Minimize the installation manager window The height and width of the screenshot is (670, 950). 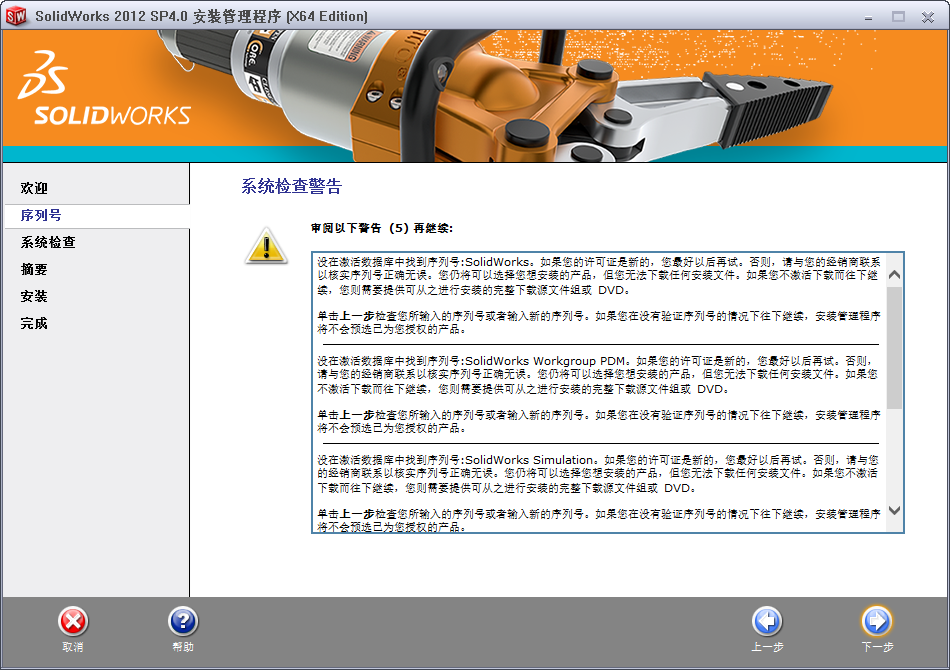[x=868, y=17]
